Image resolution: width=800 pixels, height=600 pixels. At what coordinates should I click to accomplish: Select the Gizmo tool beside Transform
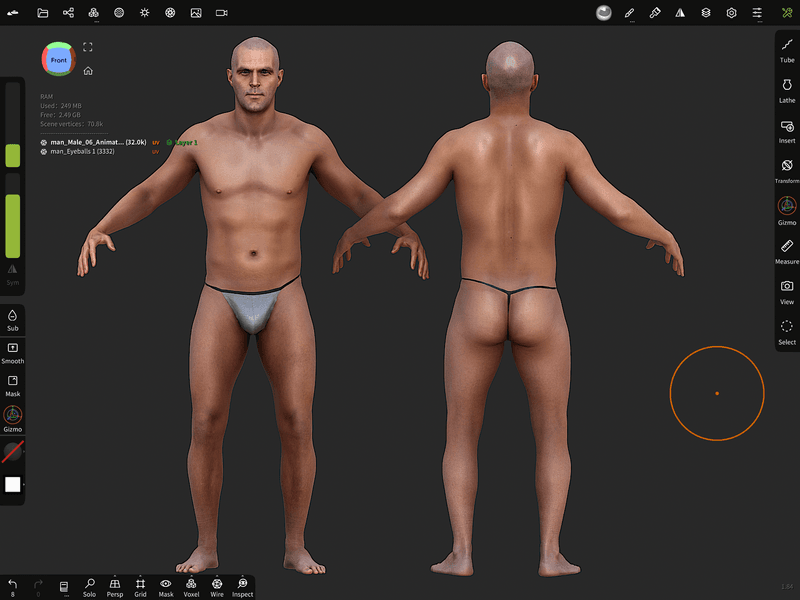[787, 211]
